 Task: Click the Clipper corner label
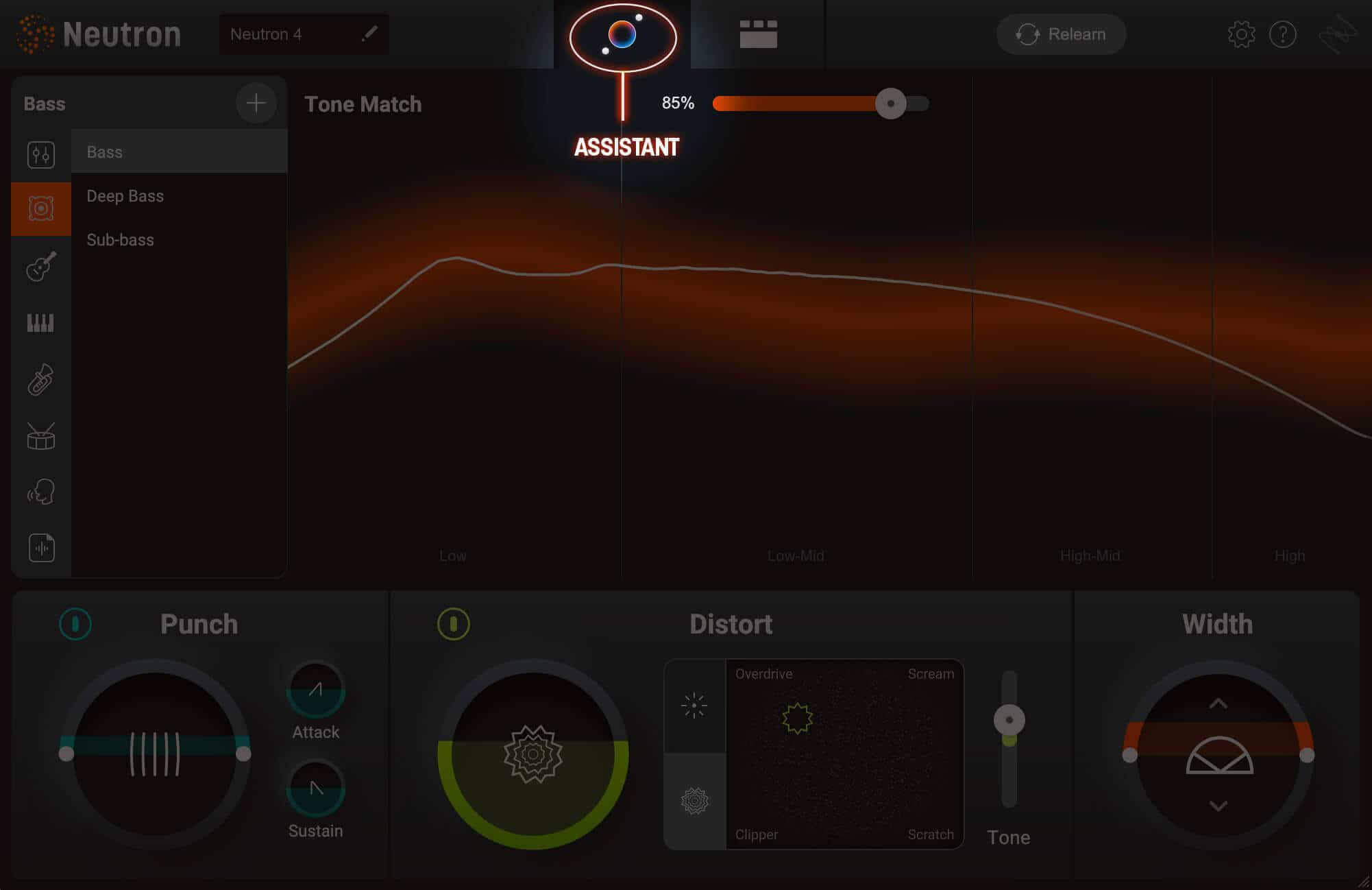[x=756, y=834]
